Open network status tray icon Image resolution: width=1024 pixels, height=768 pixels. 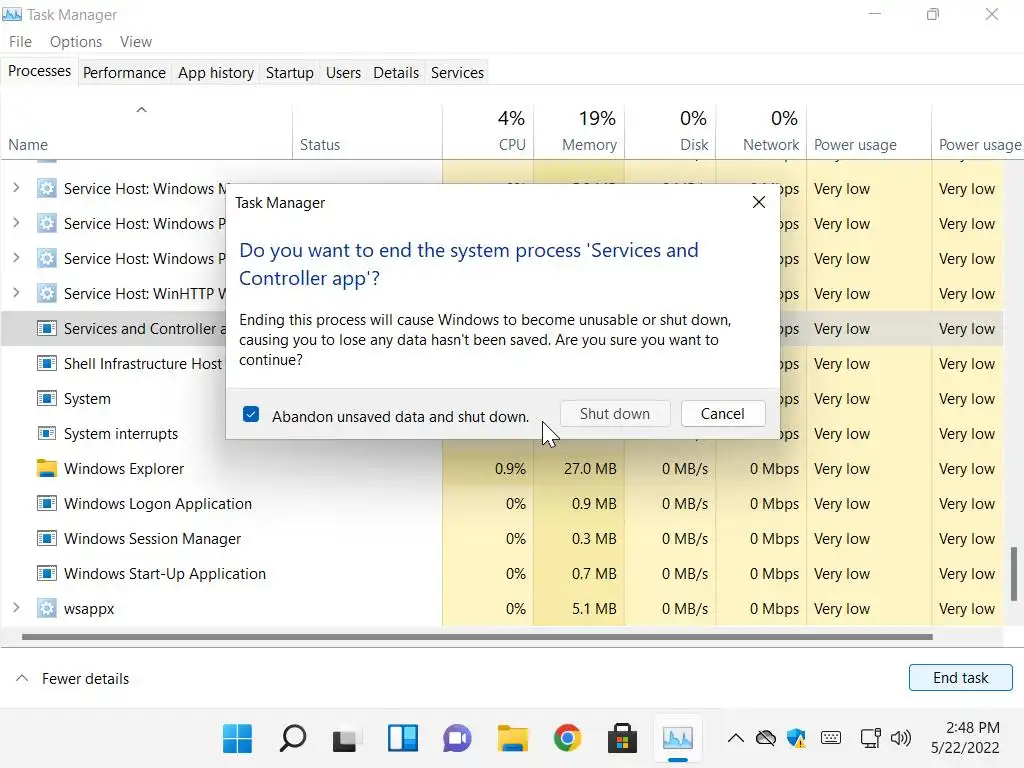pos(871,739)
